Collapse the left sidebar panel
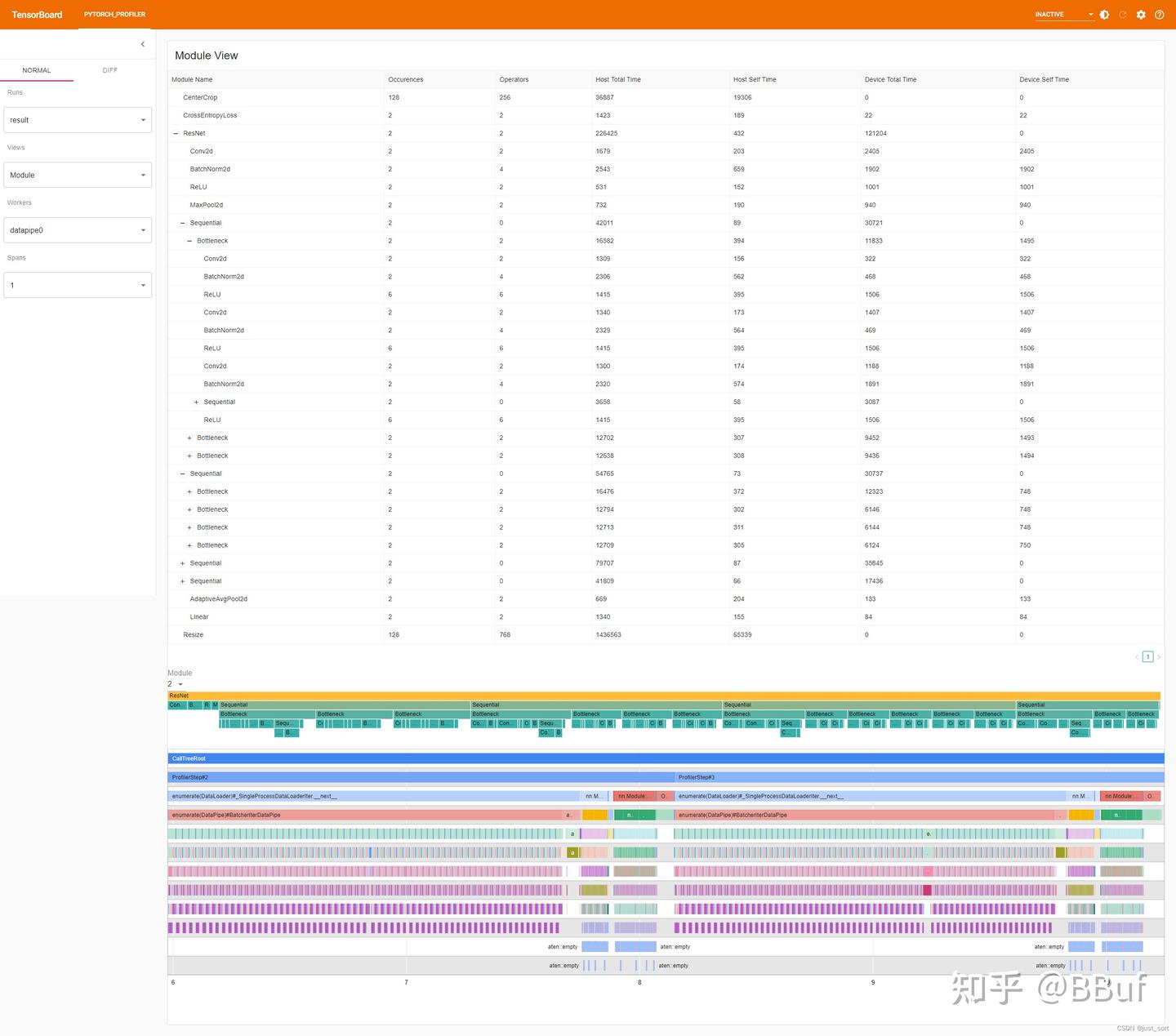The height and width of the screenshot is (1036, 1176). pos(142,44)
